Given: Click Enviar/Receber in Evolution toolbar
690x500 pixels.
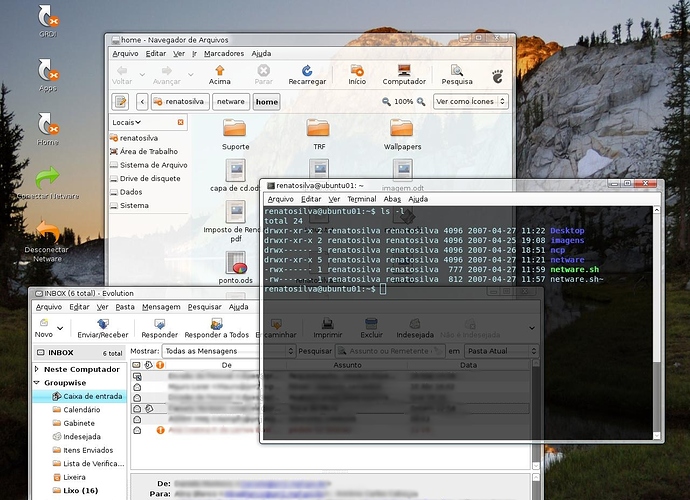Looking at the screenshot, I should (x=103, y=329).
